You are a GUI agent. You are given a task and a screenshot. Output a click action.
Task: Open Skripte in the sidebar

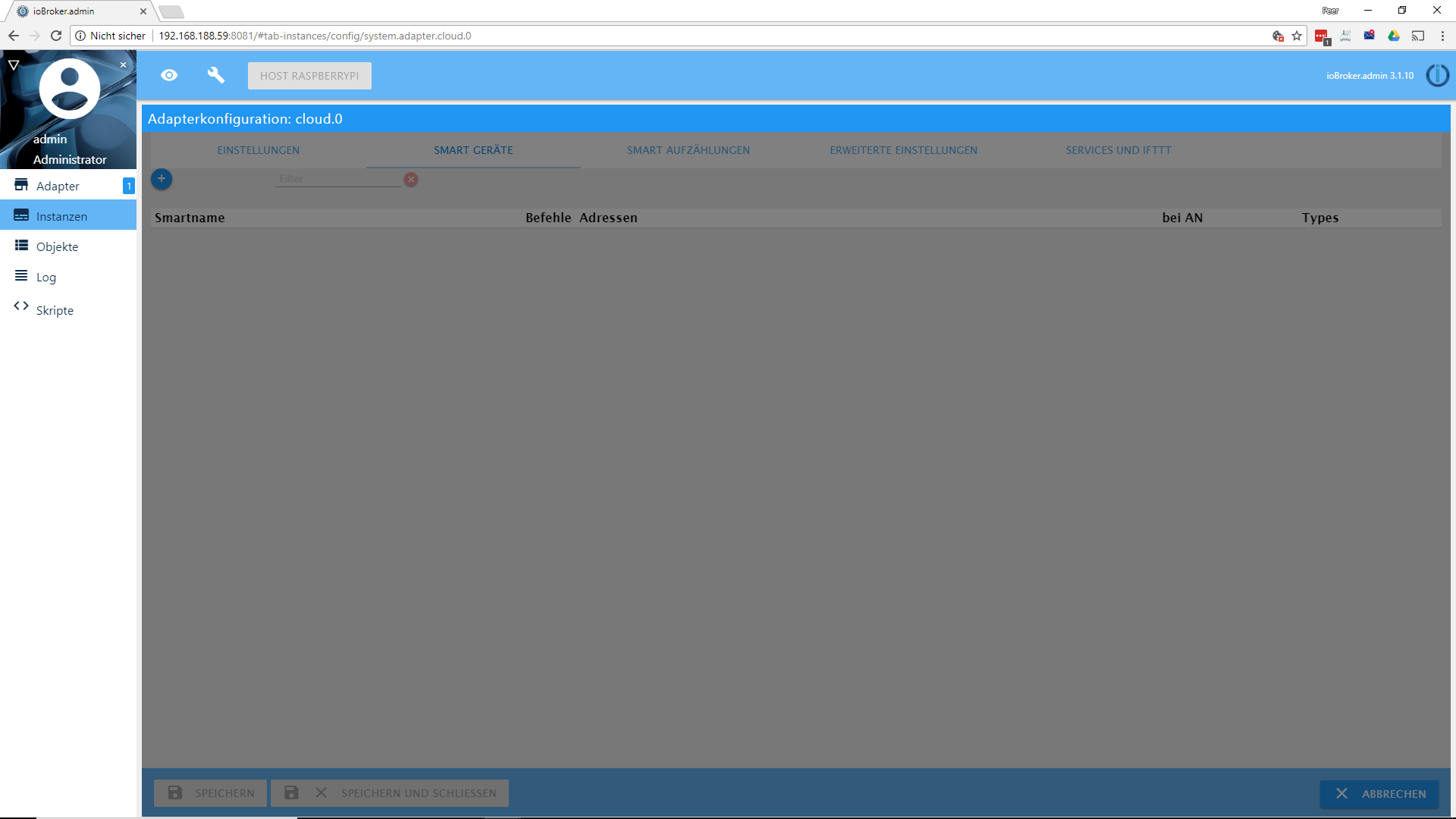[x=55, y=310]
